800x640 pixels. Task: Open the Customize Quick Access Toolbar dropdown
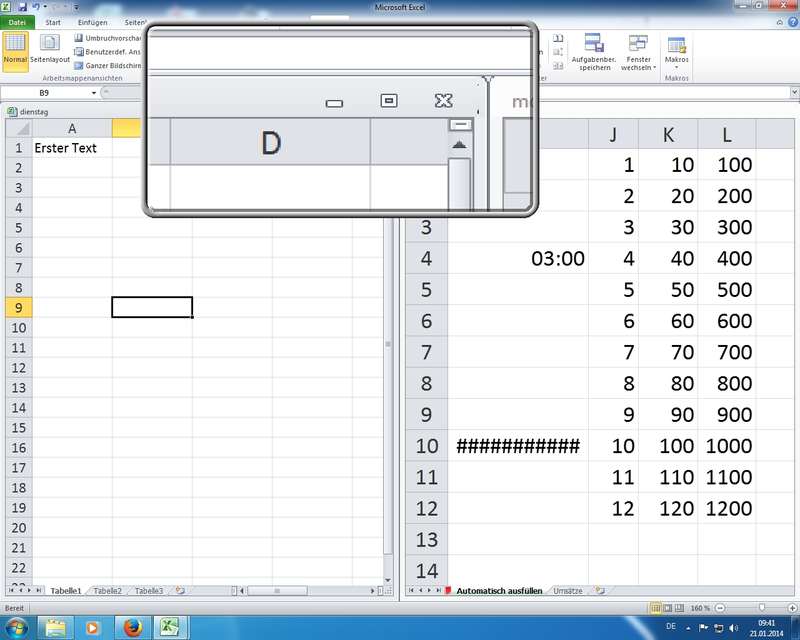(x=77, y=7)
